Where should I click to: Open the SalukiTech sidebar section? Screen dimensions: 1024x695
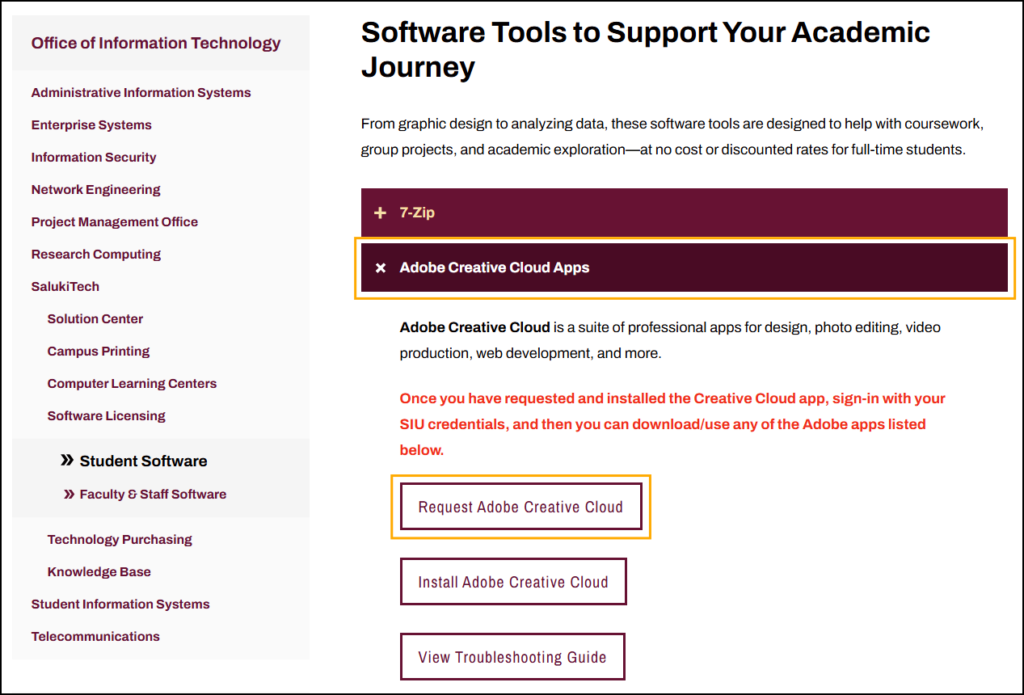tap(65, 287)
